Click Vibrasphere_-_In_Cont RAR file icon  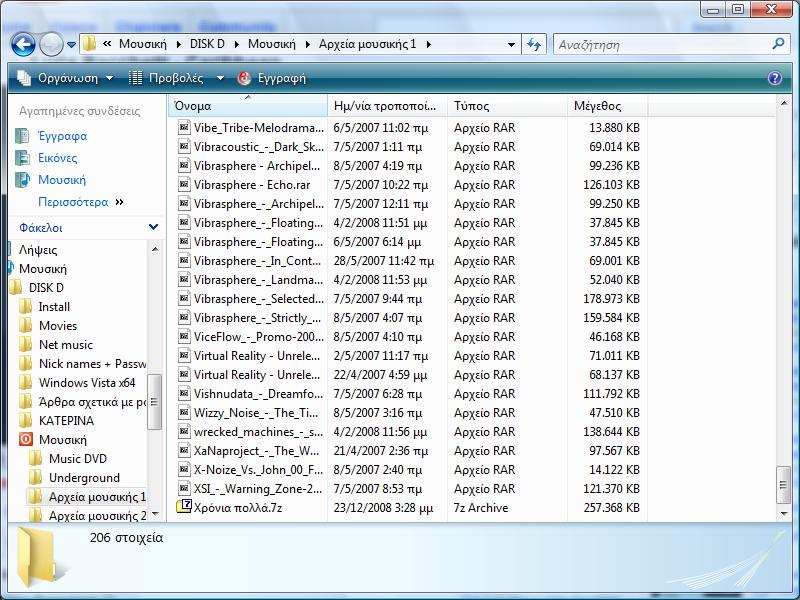(x=184, y=260)
